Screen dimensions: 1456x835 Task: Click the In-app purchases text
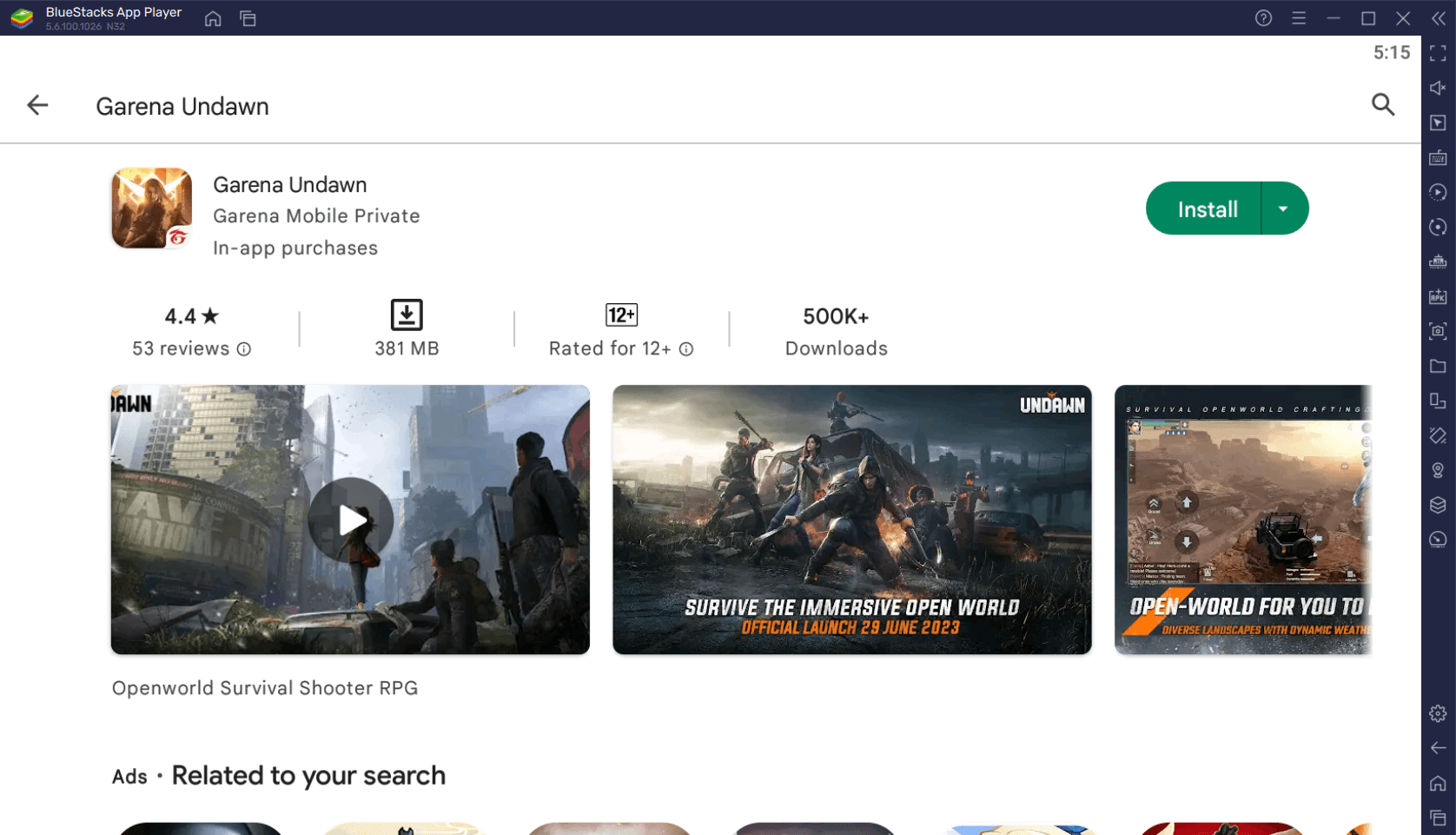pos(295,249)
